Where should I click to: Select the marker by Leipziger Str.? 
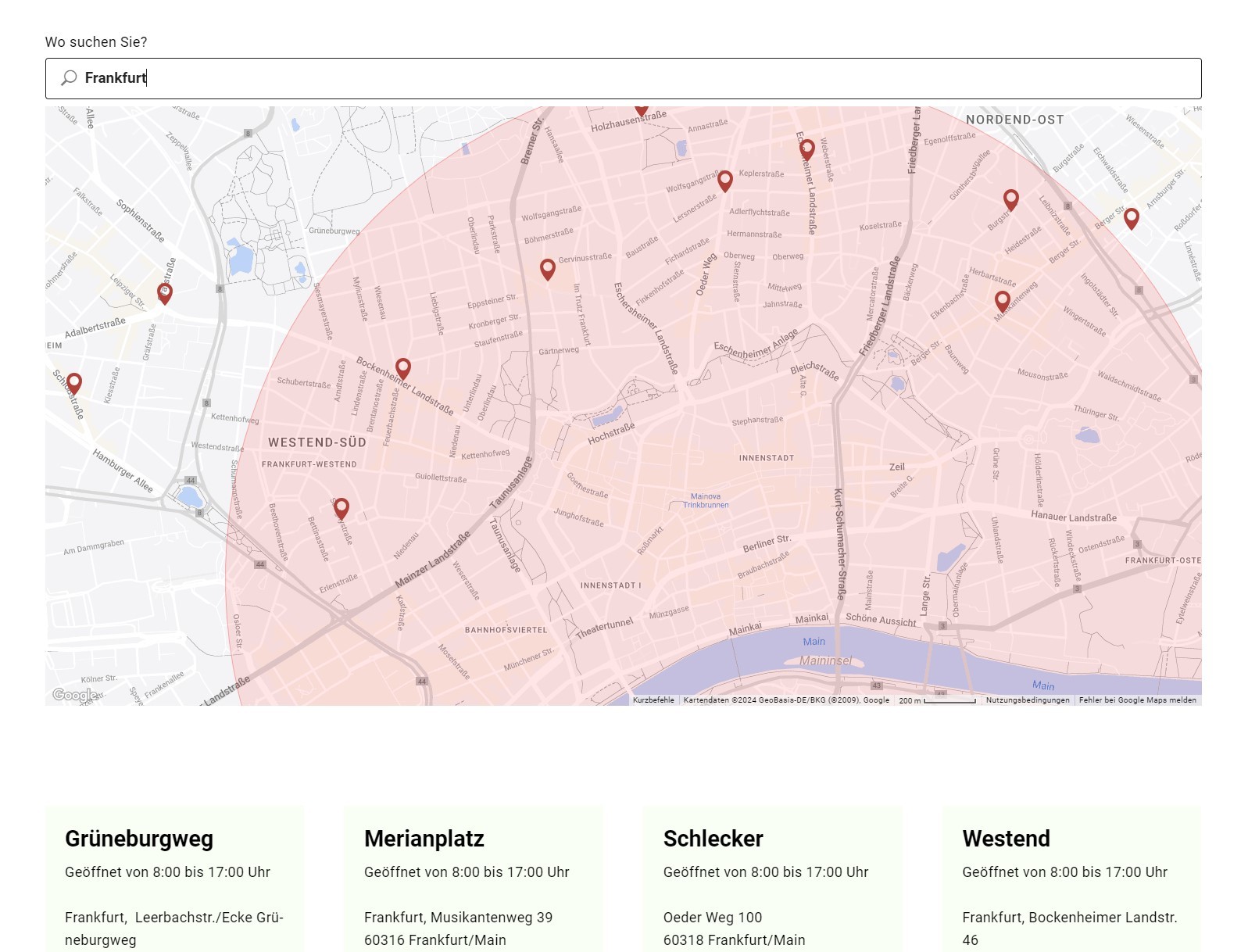click(x=164, y=293)
